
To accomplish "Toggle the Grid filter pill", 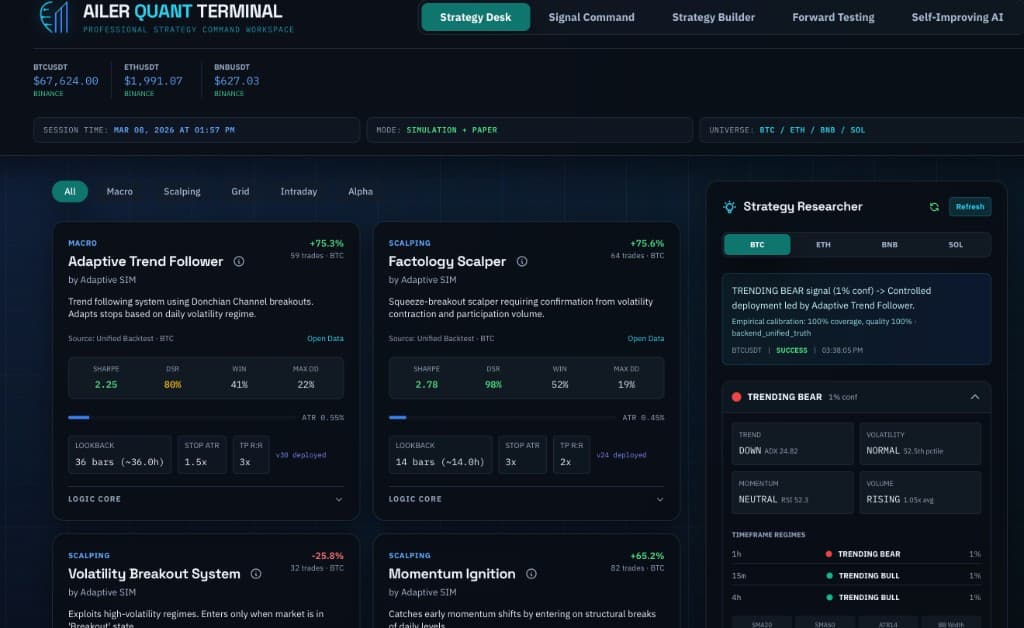I will pyautogui.click(x=239, y=191).
